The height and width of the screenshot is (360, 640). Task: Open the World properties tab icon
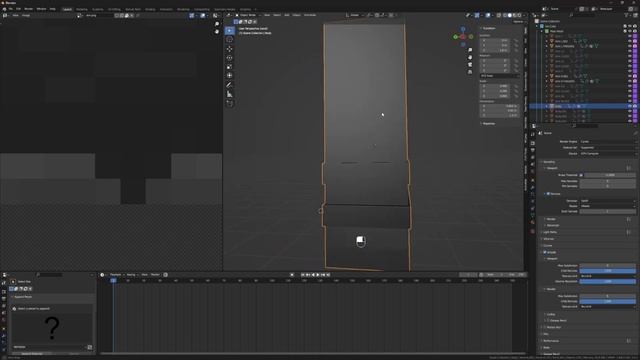pyautogui.click(x=533, y=171)
